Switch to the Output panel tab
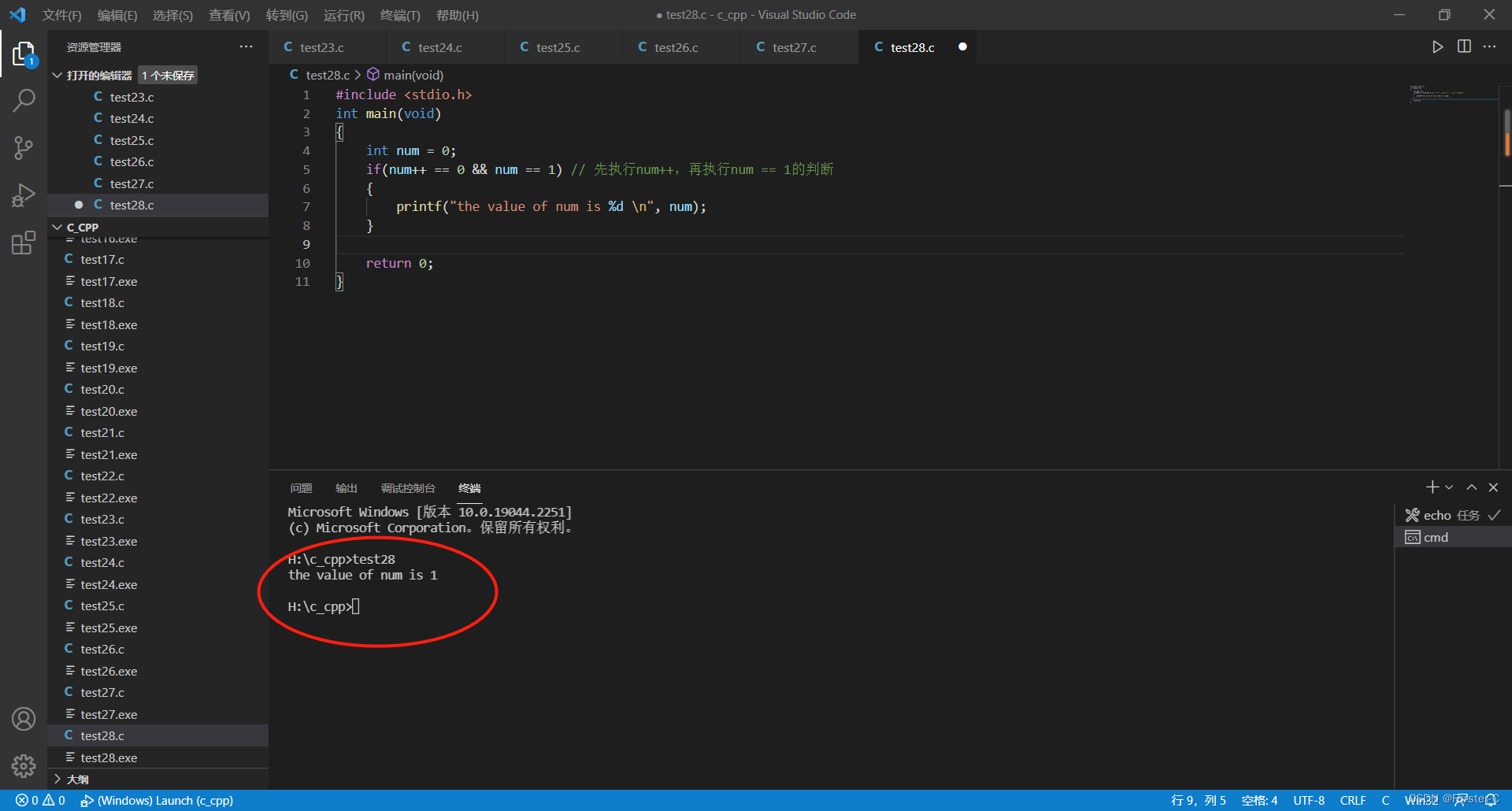This screenshot has width=1512, height=811. pyautogui.click(x=346, y=488)
